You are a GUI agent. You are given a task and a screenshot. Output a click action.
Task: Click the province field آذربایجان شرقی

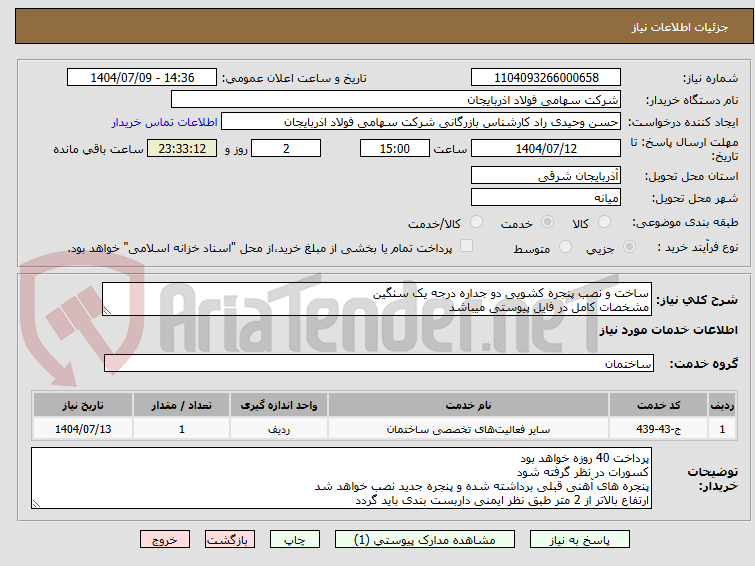(x=546, y=175)
